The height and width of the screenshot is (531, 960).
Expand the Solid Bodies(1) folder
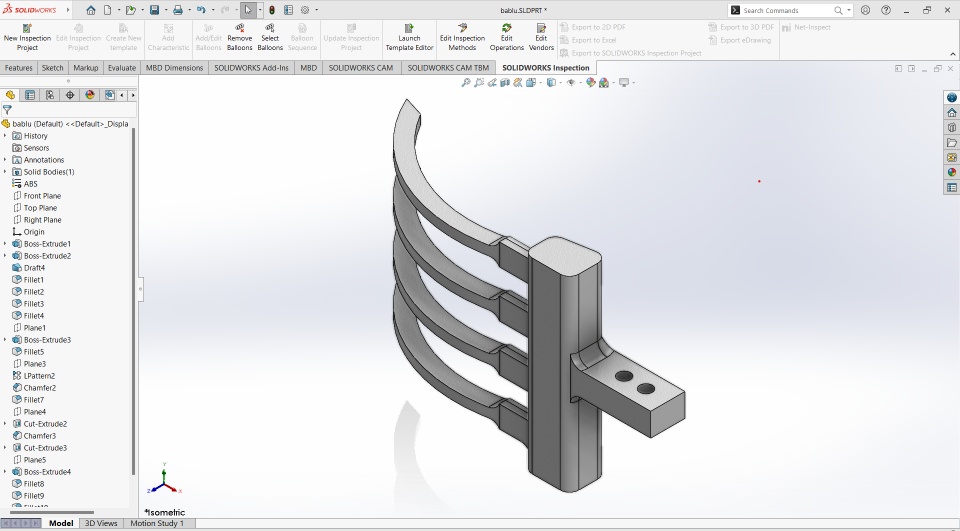(6, 172)
